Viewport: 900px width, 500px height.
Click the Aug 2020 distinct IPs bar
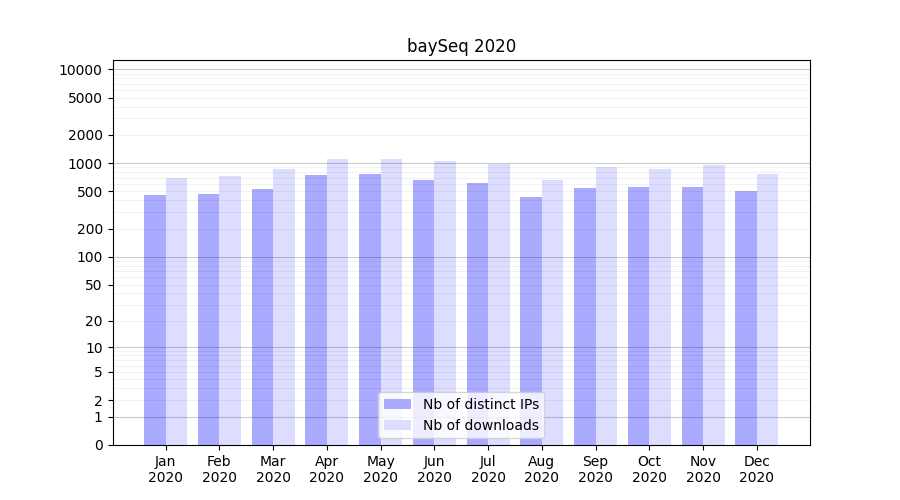pos(531,321)
